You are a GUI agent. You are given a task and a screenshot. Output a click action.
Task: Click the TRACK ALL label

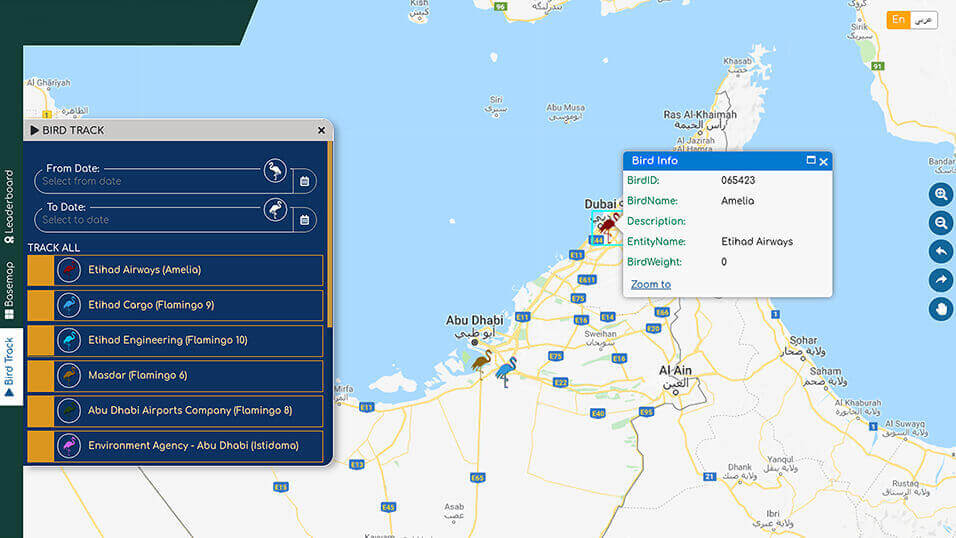(x=54, y=248)
